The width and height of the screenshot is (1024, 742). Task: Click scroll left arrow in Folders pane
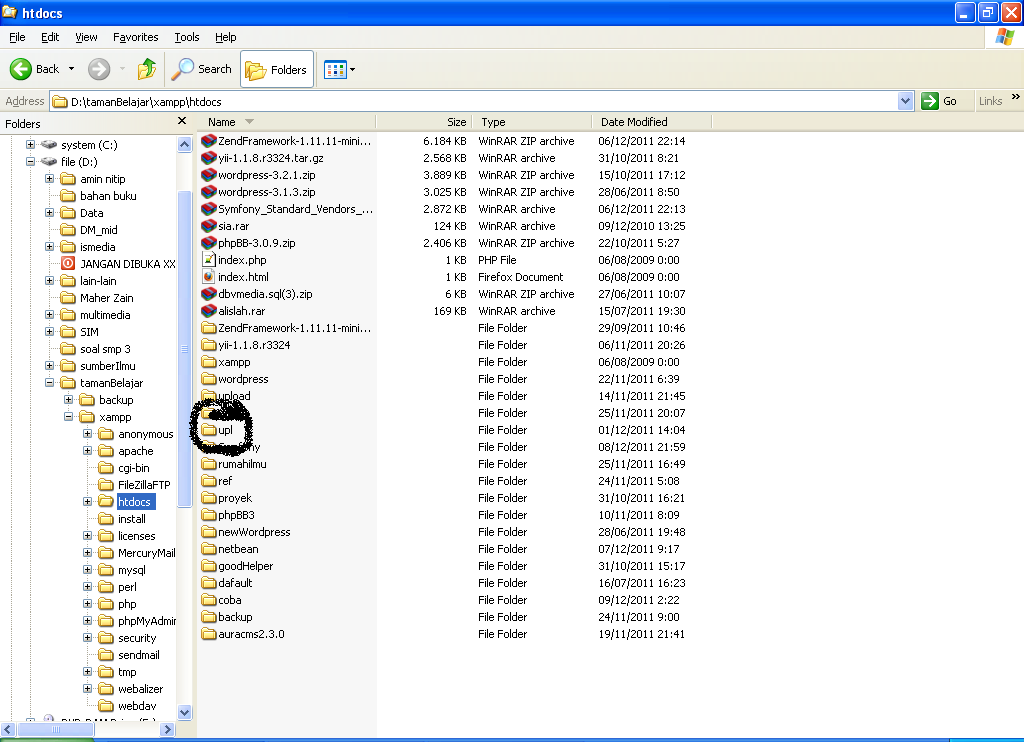[x=8, y=729]
